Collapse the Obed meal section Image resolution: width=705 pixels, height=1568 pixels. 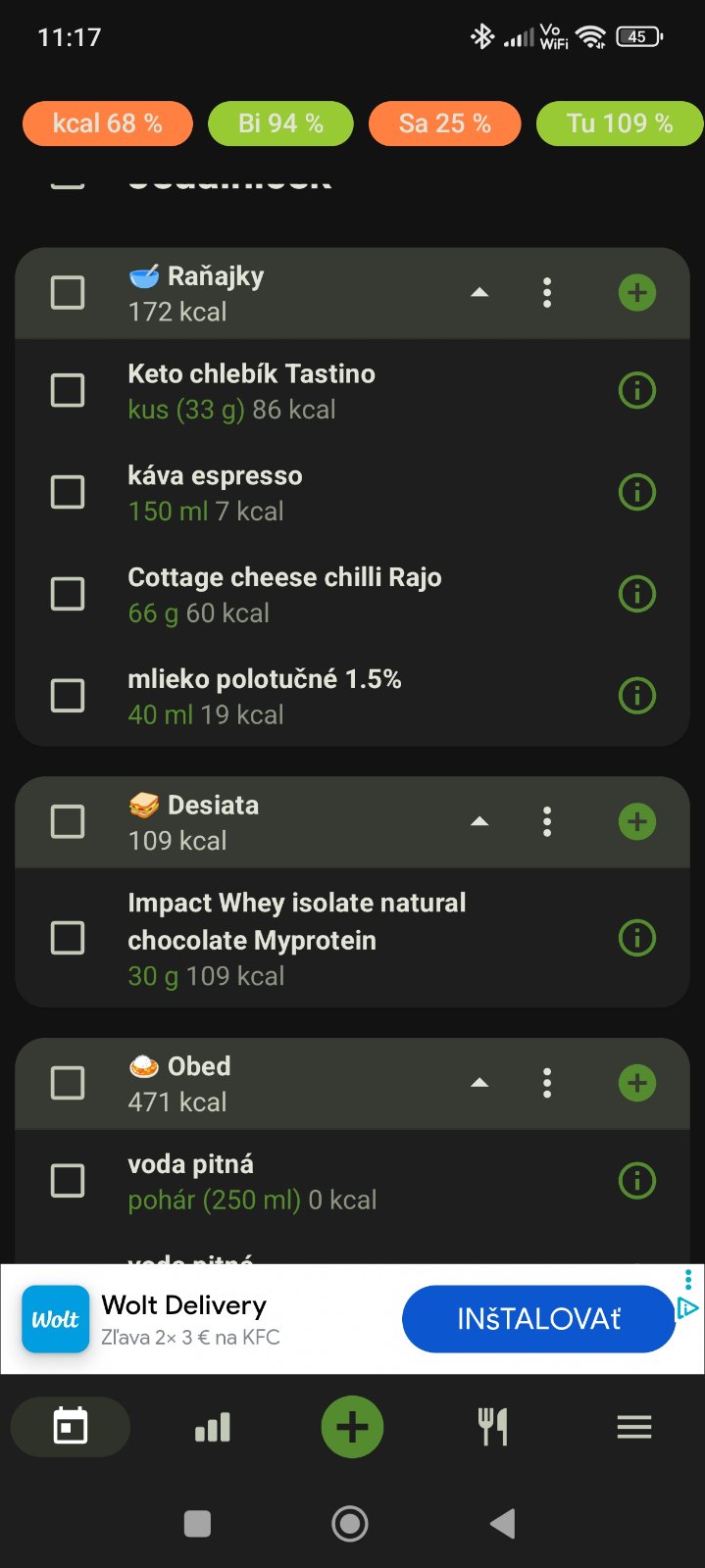click(x=479, y=1083)
